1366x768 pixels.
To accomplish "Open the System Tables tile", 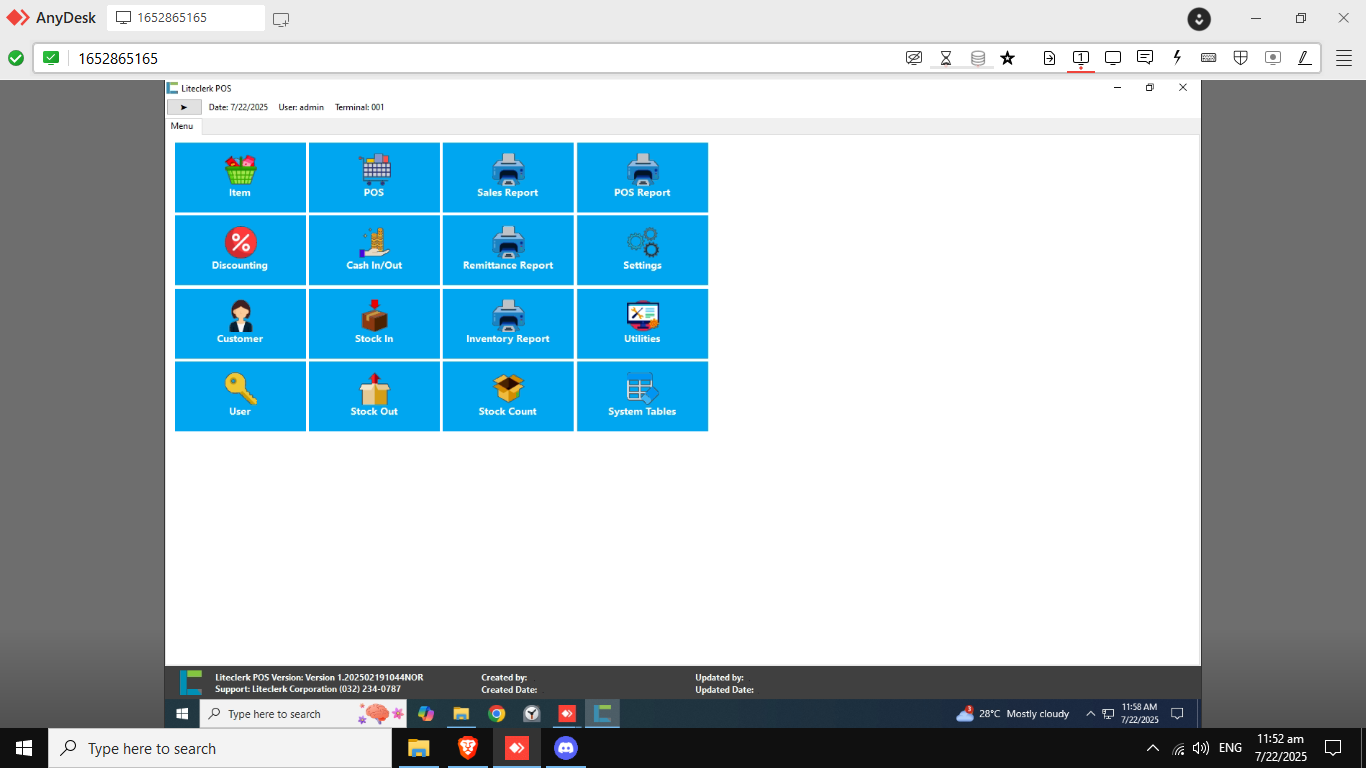I will 642,396.
